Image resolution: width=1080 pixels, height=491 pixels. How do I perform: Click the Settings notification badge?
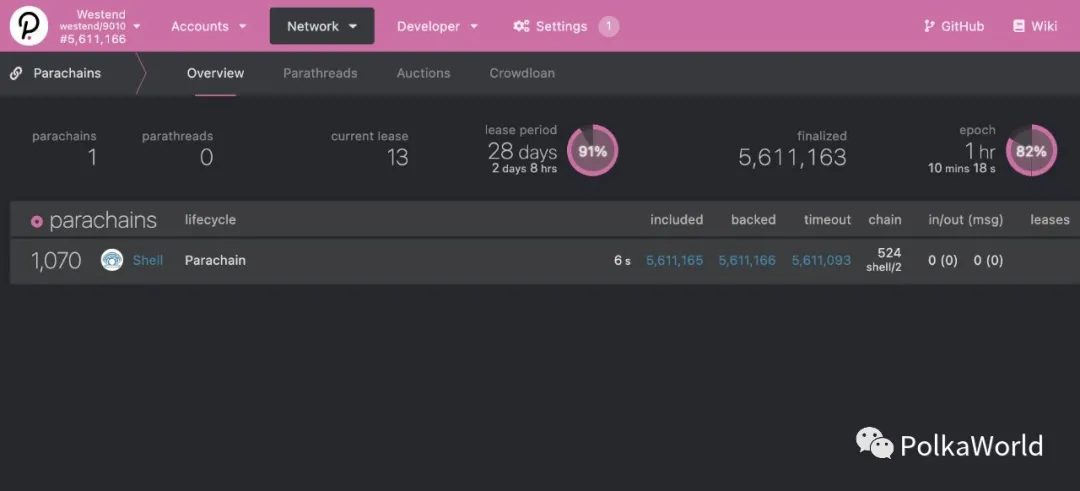coord(608,26)
